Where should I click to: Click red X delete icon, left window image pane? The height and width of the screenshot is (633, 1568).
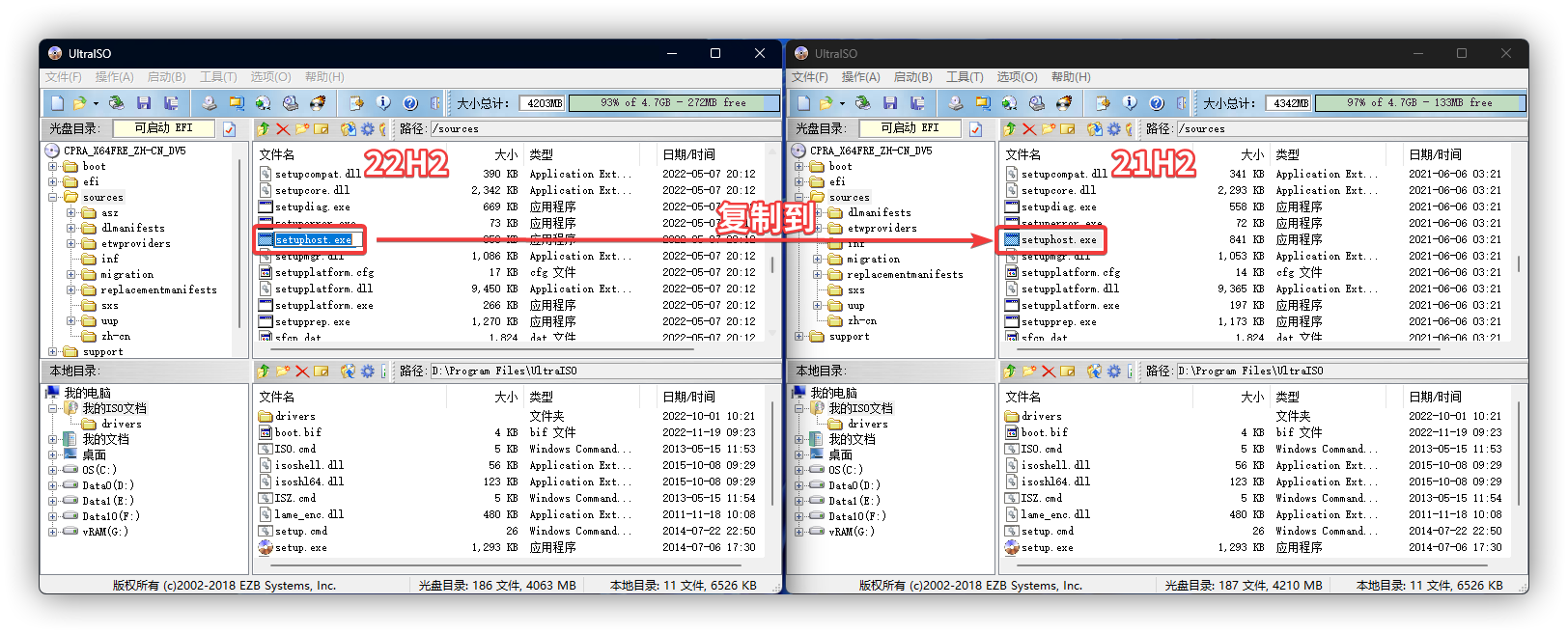pos(283,128)
